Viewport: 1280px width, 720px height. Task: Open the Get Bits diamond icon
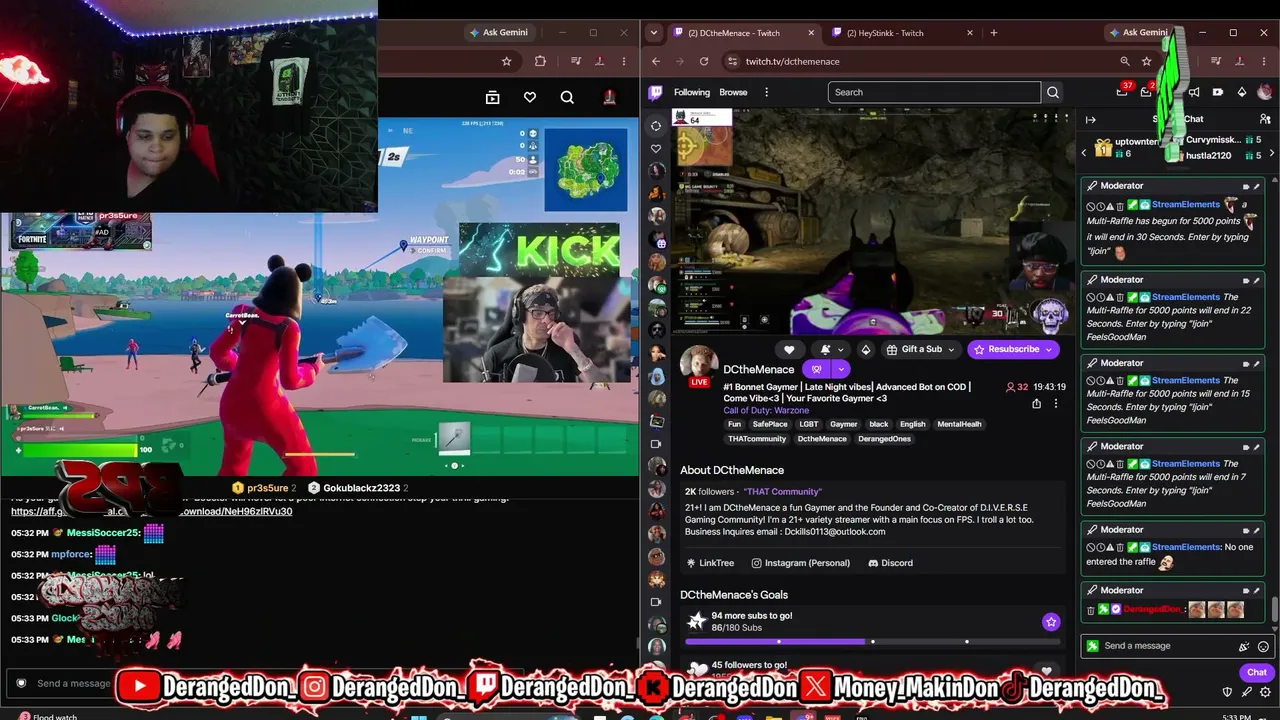pyautogui.click(x=1242, y=92)
